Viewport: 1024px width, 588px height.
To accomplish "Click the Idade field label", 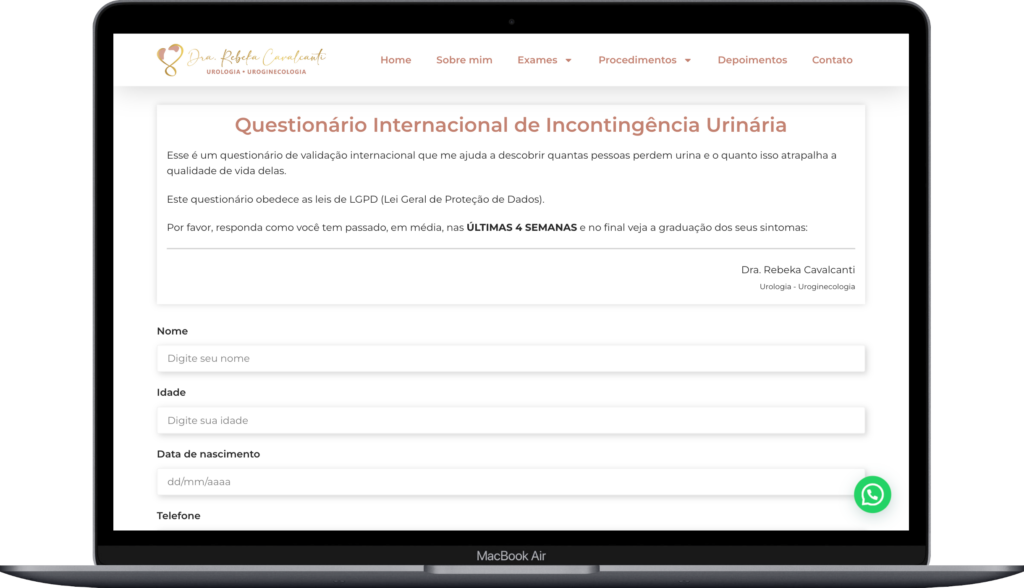I will tap(171, 393).
